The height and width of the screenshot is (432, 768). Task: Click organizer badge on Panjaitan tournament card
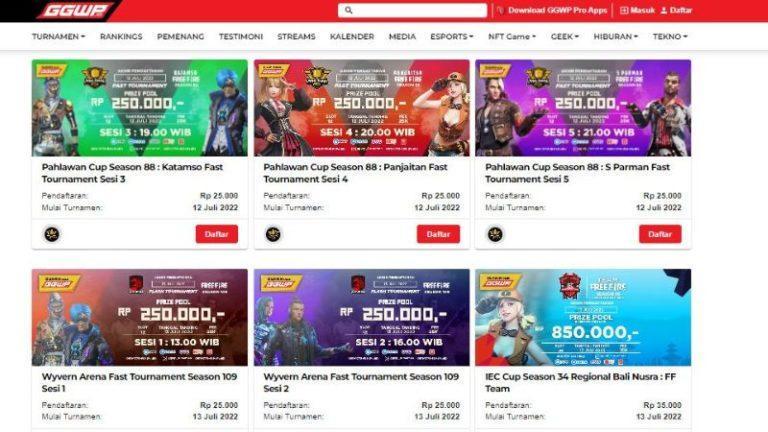click(273, 234)
